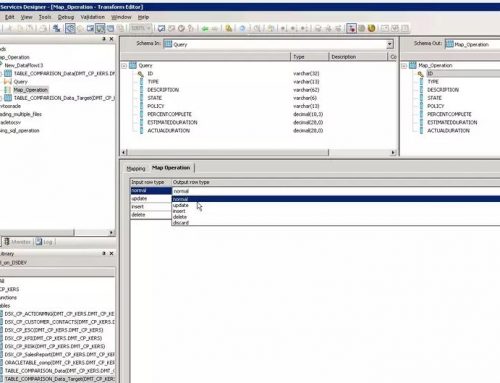This screenshot has width=500, height=383.
Task: Select New_DataFlow3 in the project tree
Action: 24,65
